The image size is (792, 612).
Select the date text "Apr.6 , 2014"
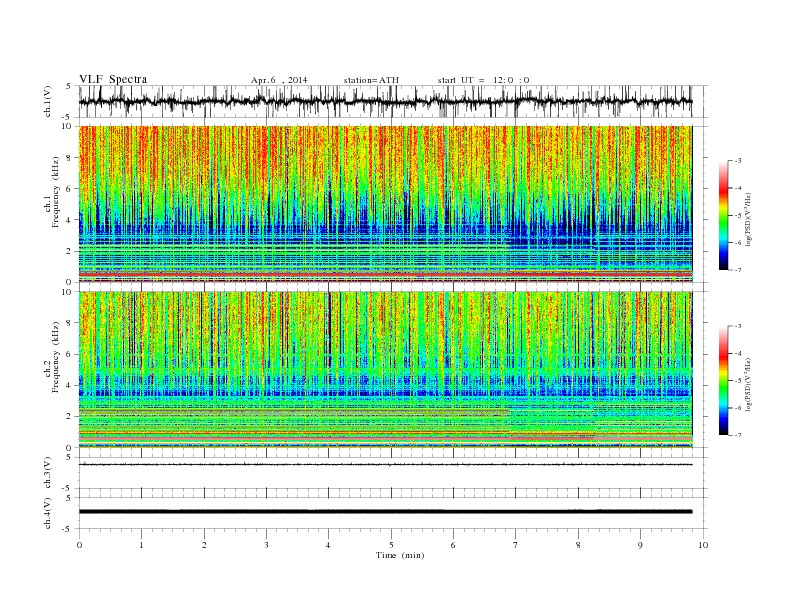click(279, 80)
